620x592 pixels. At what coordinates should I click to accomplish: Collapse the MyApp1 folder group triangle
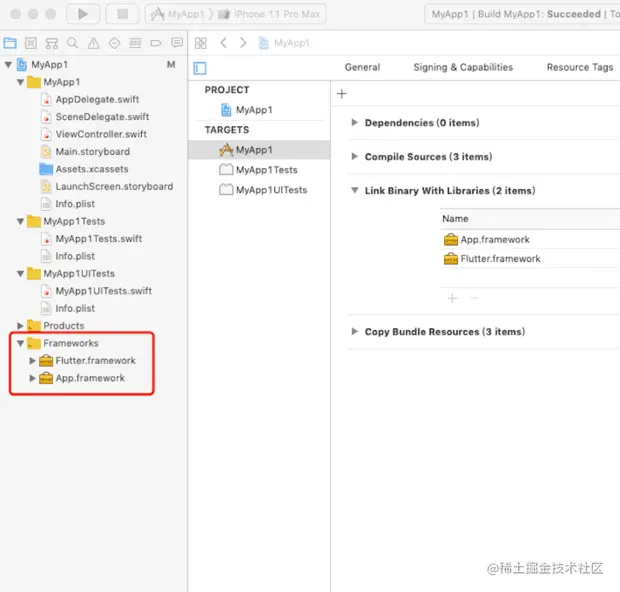[x=20, y=82]
